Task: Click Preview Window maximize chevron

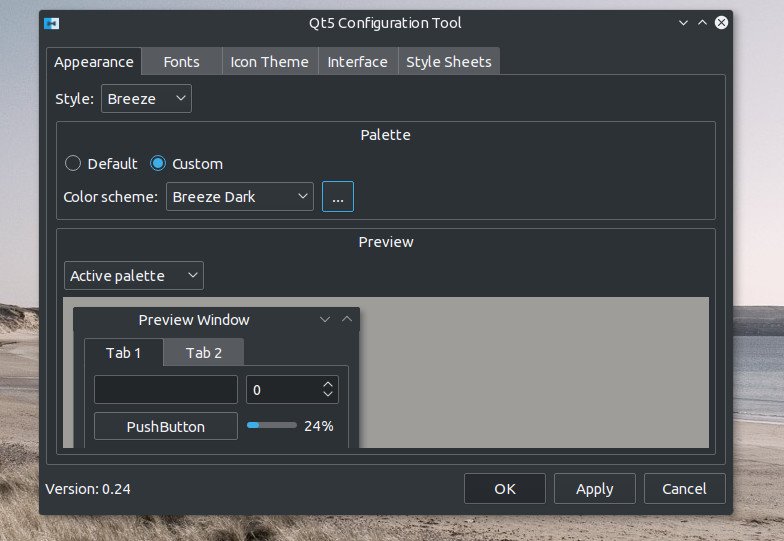Action: click(x=346, y=319)
